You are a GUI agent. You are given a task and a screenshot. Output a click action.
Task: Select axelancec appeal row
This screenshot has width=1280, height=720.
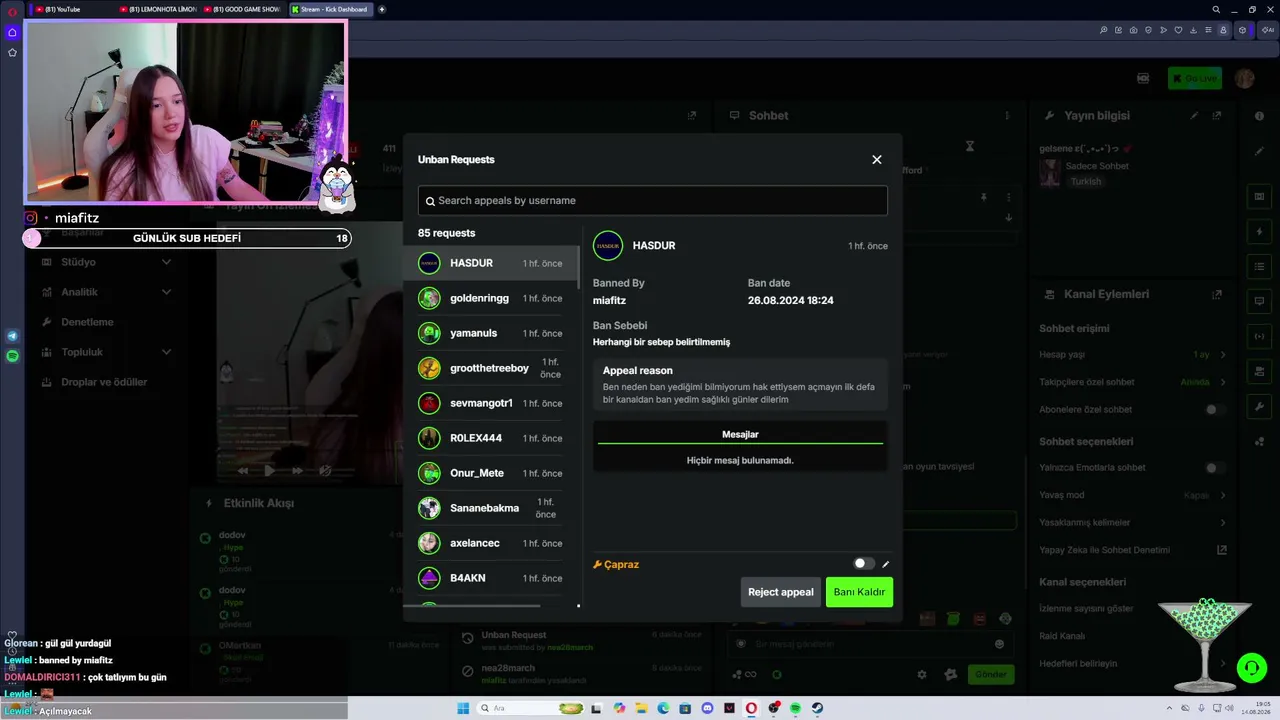pos(491,543)
